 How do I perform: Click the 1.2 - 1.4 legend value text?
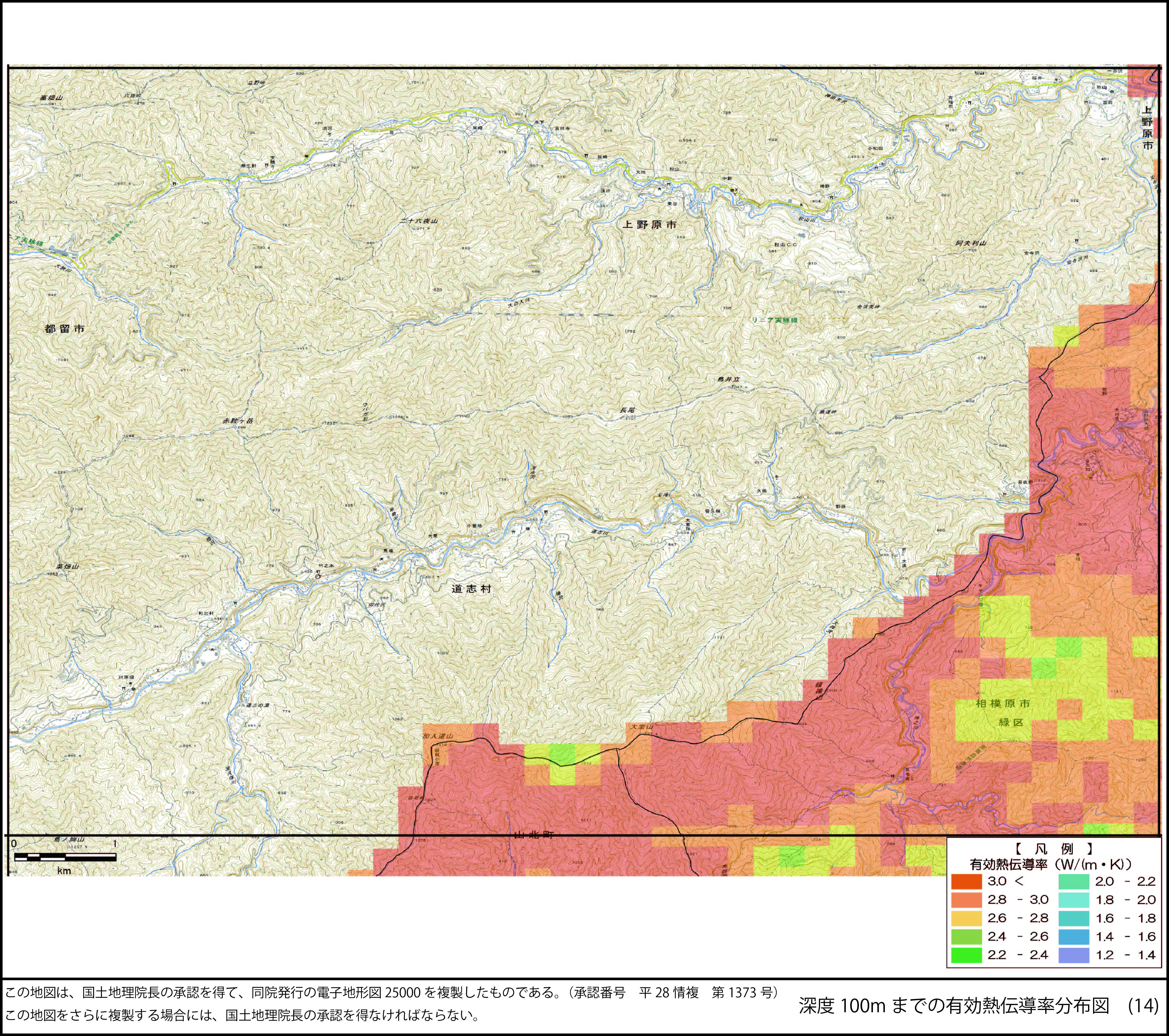pos(1126,955)
